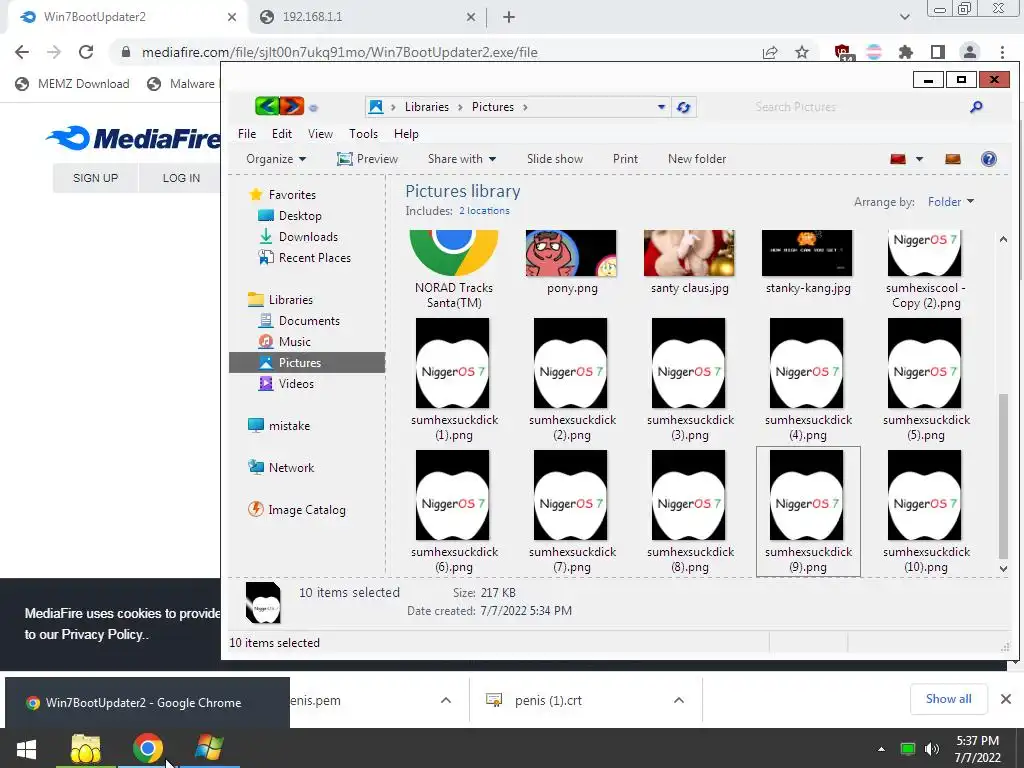This screenshot has height=768, width=1024.
Task: Open the Windows Start button
Action: pos(26,748)
